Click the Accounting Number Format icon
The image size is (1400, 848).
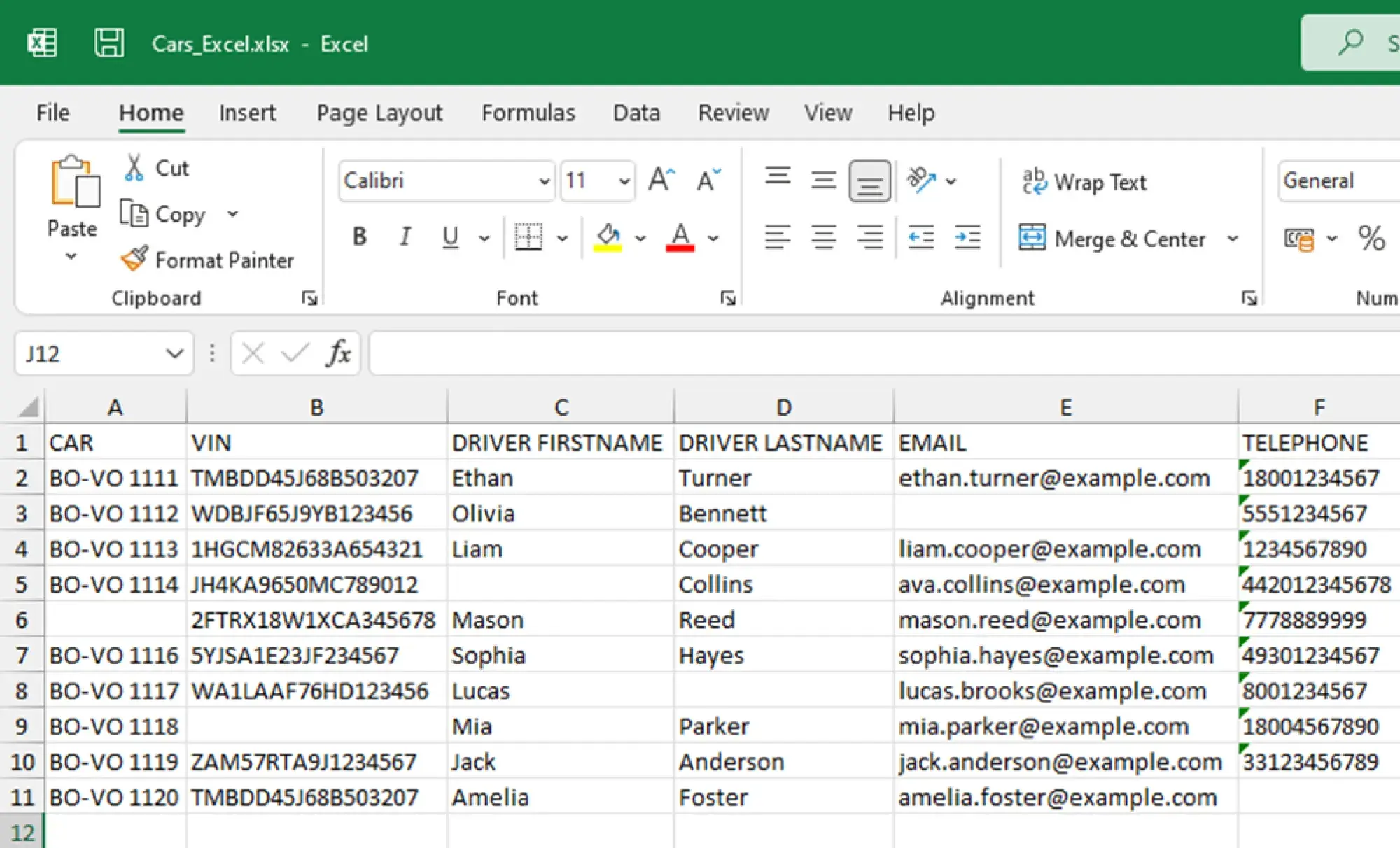point(1299,239)
